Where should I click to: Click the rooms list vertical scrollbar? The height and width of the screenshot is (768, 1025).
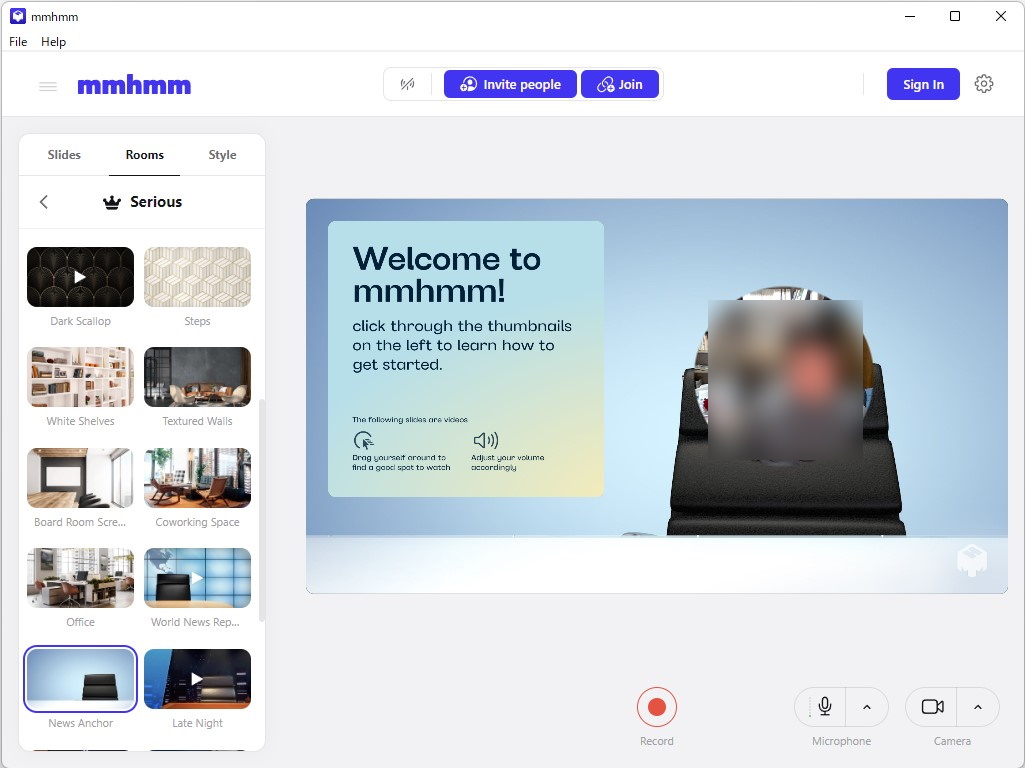coord(262,510)
